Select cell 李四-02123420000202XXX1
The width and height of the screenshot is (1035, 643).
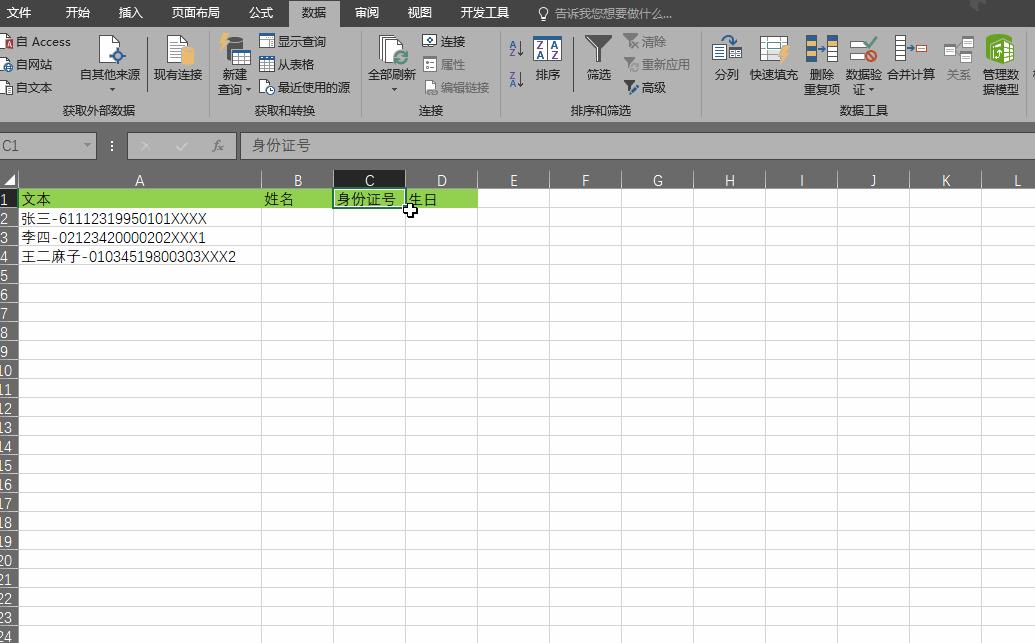140,237
